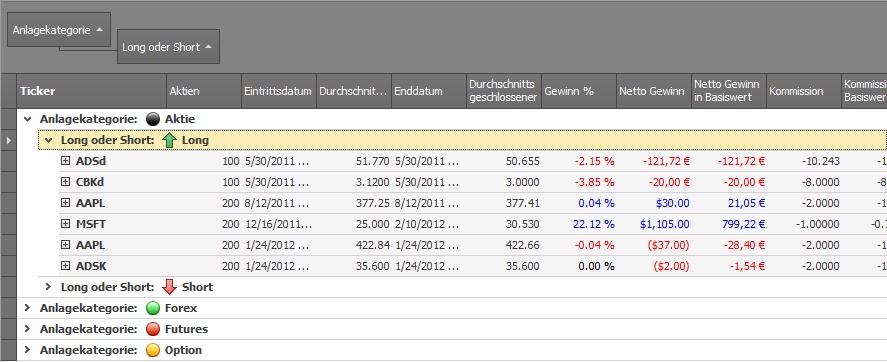Expand the ADSd trade row
The width and height of the screenshot is (887, 362).
pyautogui.click(x=66, y=161)
